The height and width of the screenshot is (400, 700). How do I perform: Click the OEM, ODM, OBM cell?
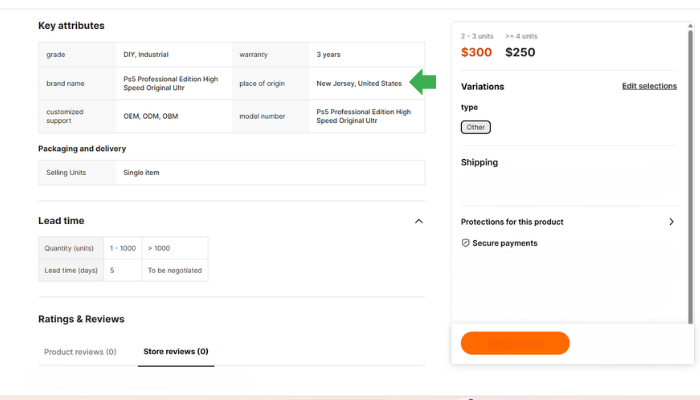(143, 116)
